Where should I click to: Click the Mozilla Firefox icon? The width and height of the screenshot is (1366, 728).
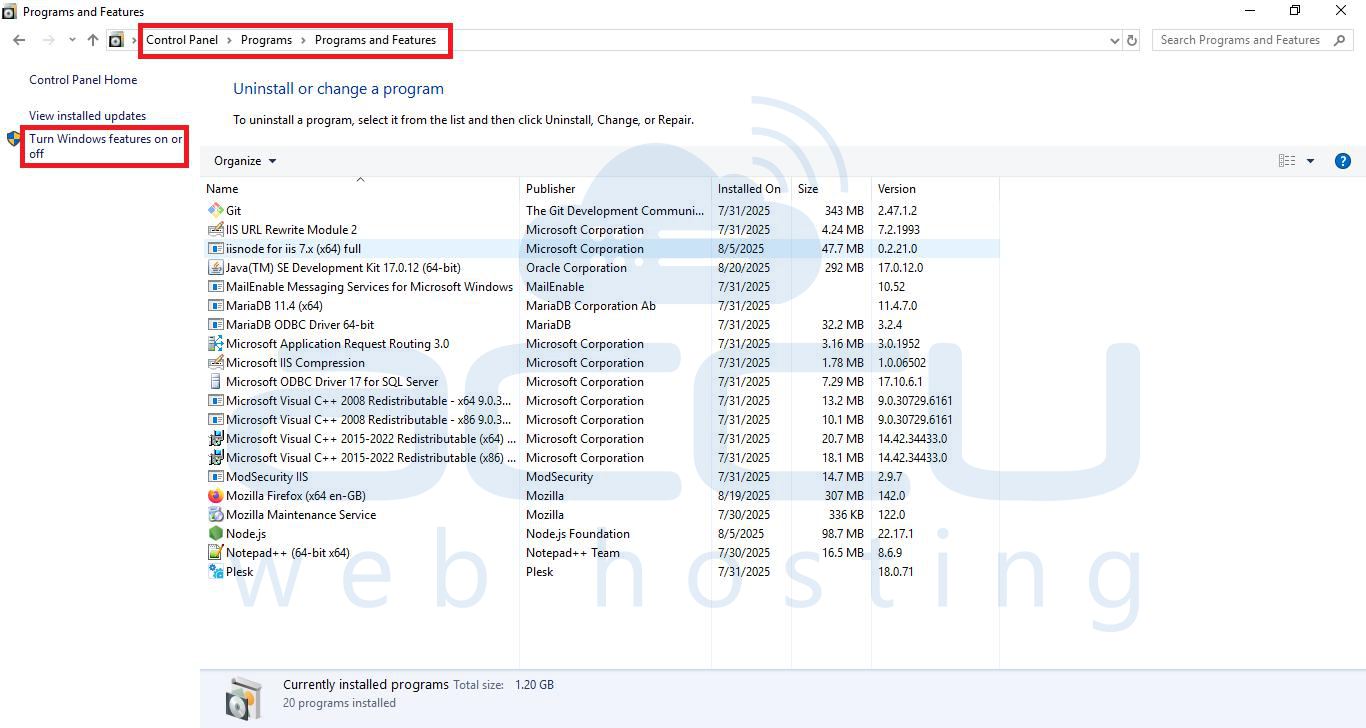pyautogui.click(x=214, y=495)
